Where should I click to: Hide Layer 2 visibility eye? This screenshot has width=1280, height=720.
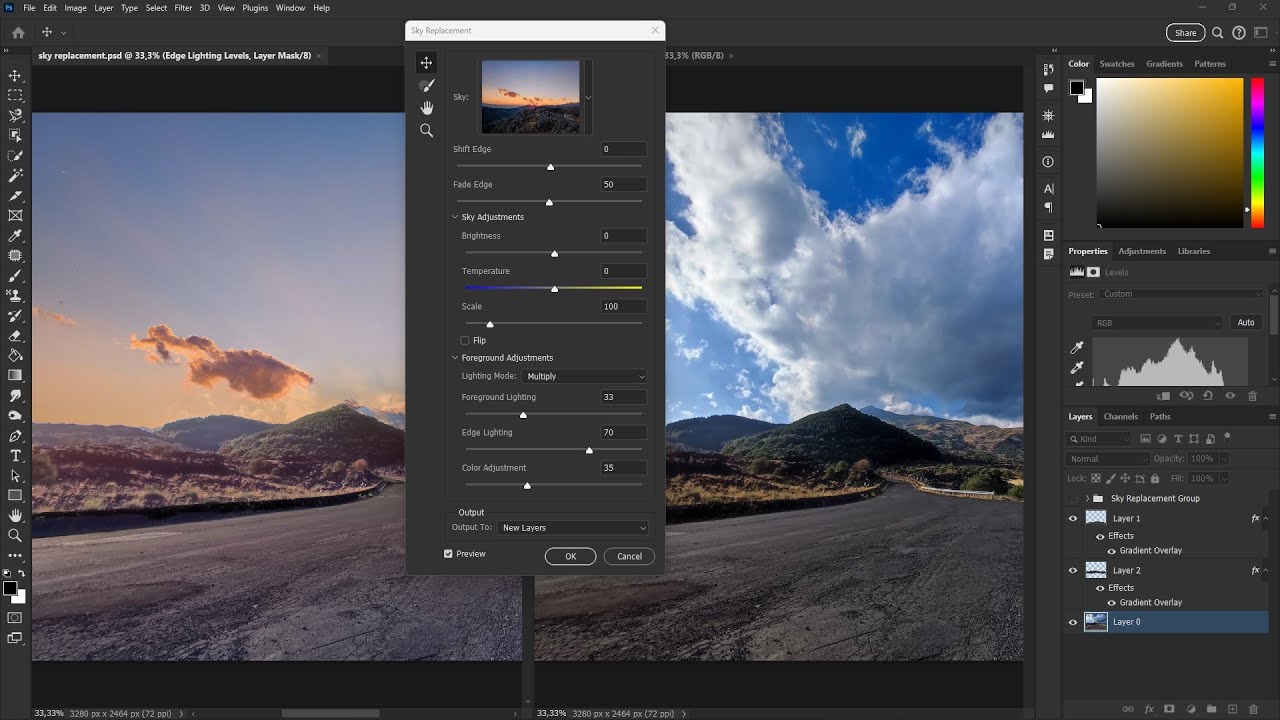(1073, 570)
